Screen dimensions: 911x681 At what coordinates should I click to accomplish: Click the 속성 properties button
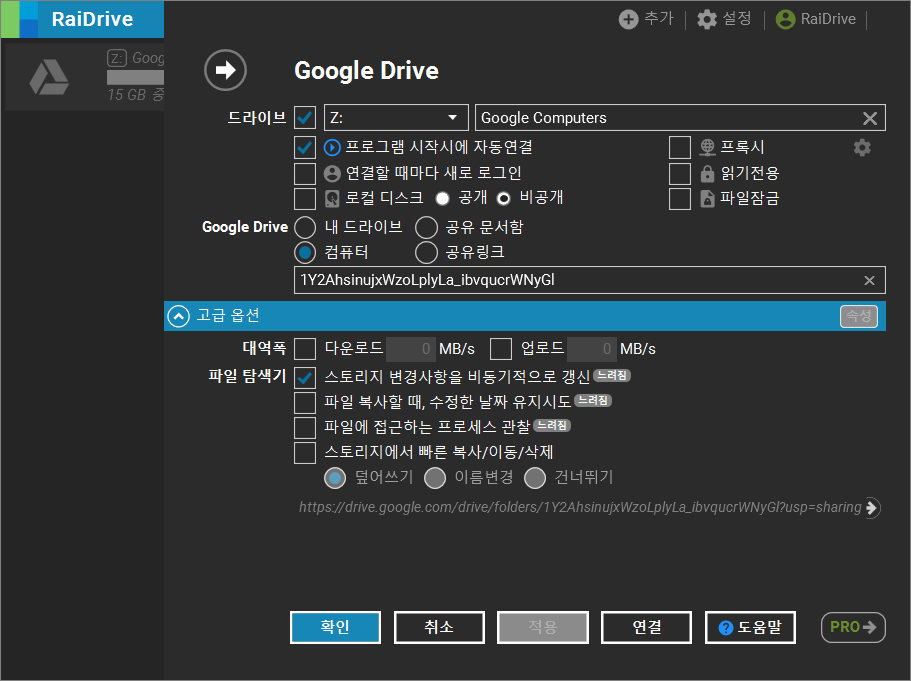858,316
